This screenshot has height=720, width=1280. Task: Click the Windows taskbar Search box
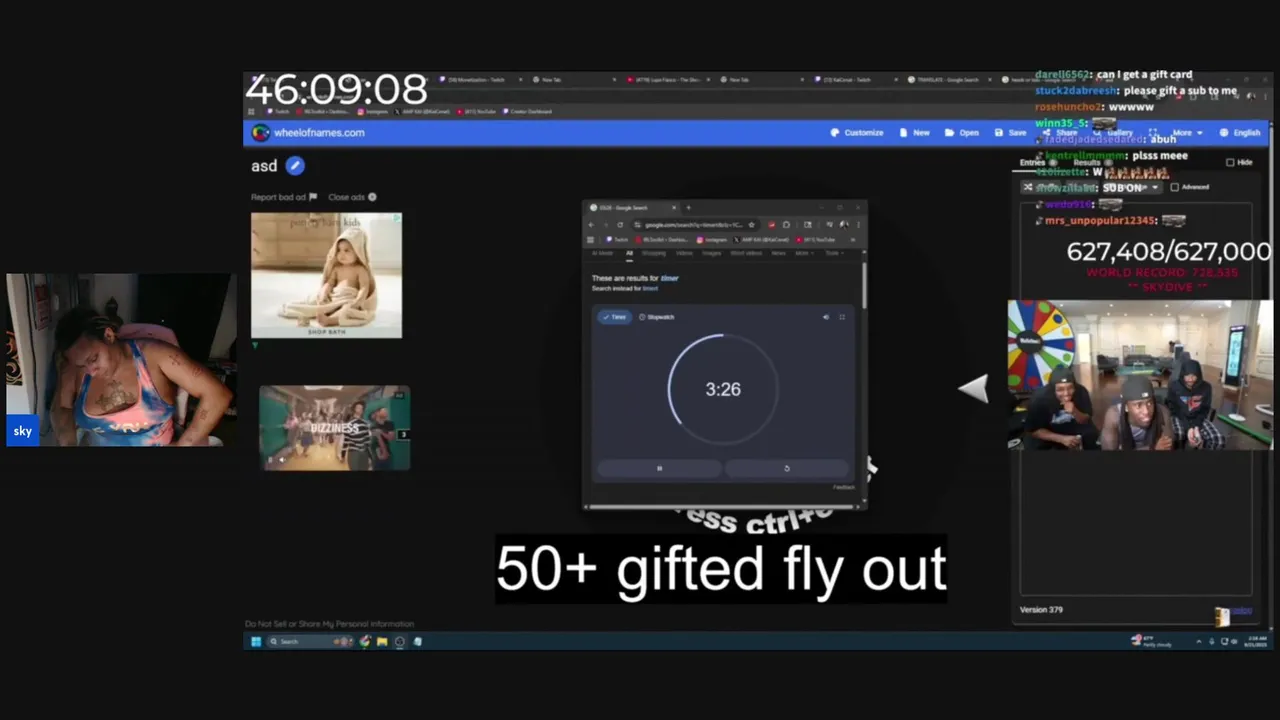pos(310,641)
